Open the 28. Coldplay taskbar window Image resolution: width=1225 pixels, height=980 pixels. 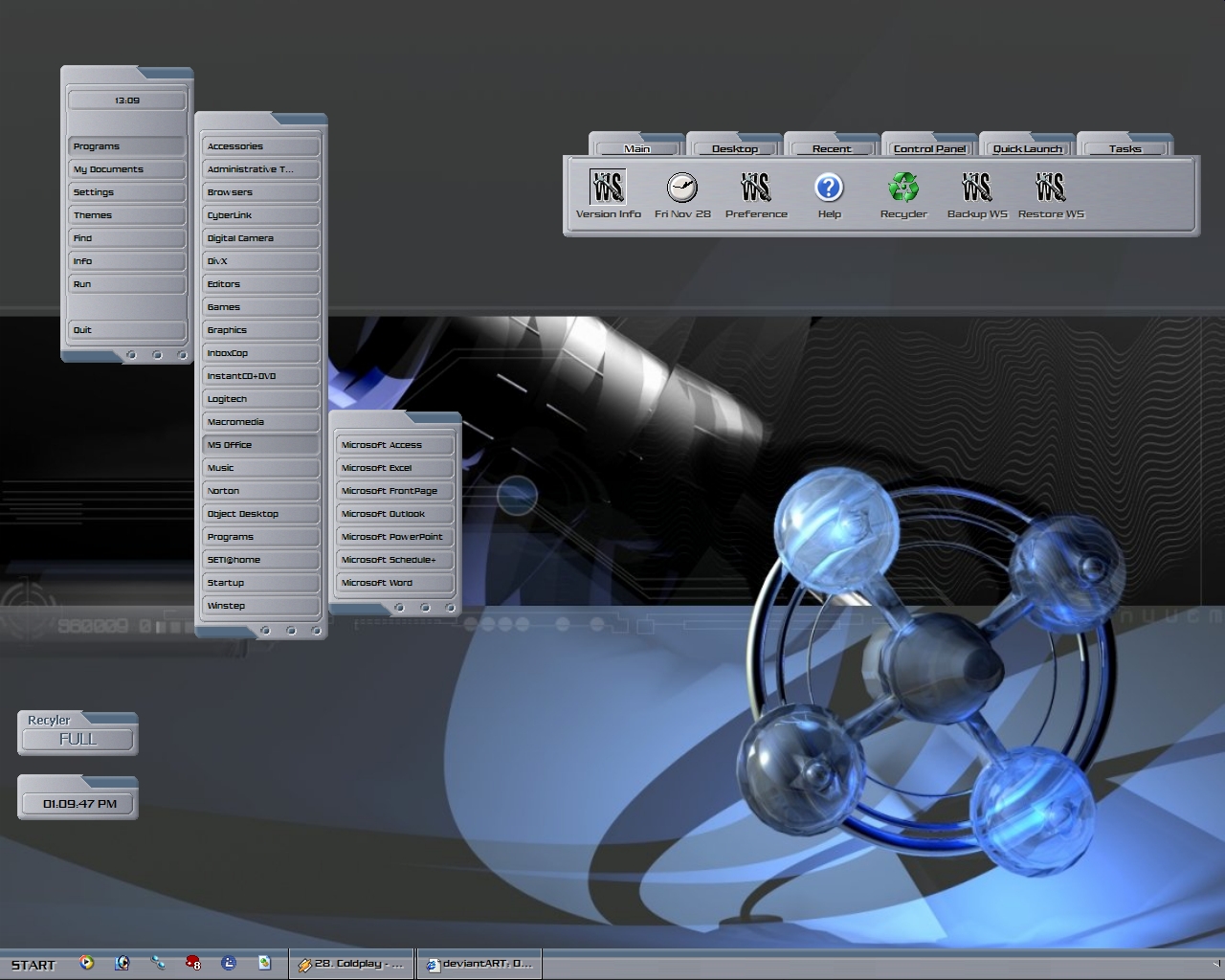click(x=352, y=964)
